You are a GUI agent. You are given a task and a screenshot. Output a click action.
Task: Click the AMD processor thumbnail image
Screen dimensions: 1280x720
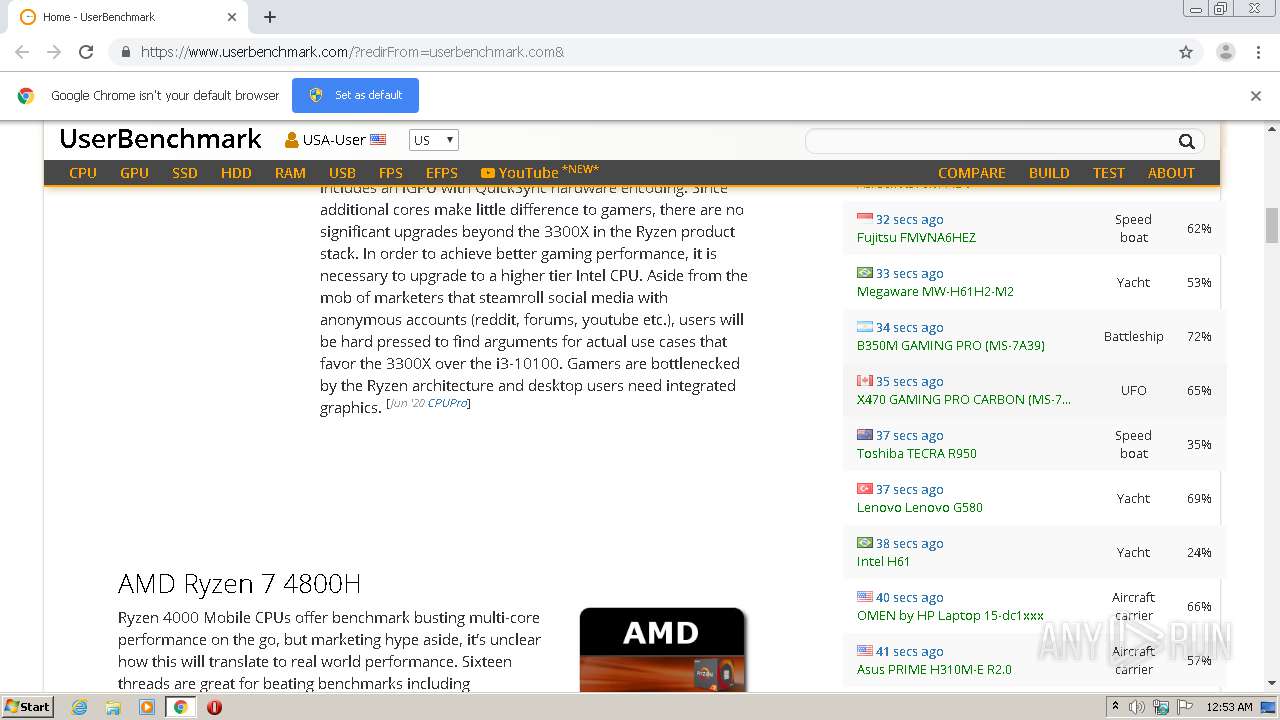point(663,650)
